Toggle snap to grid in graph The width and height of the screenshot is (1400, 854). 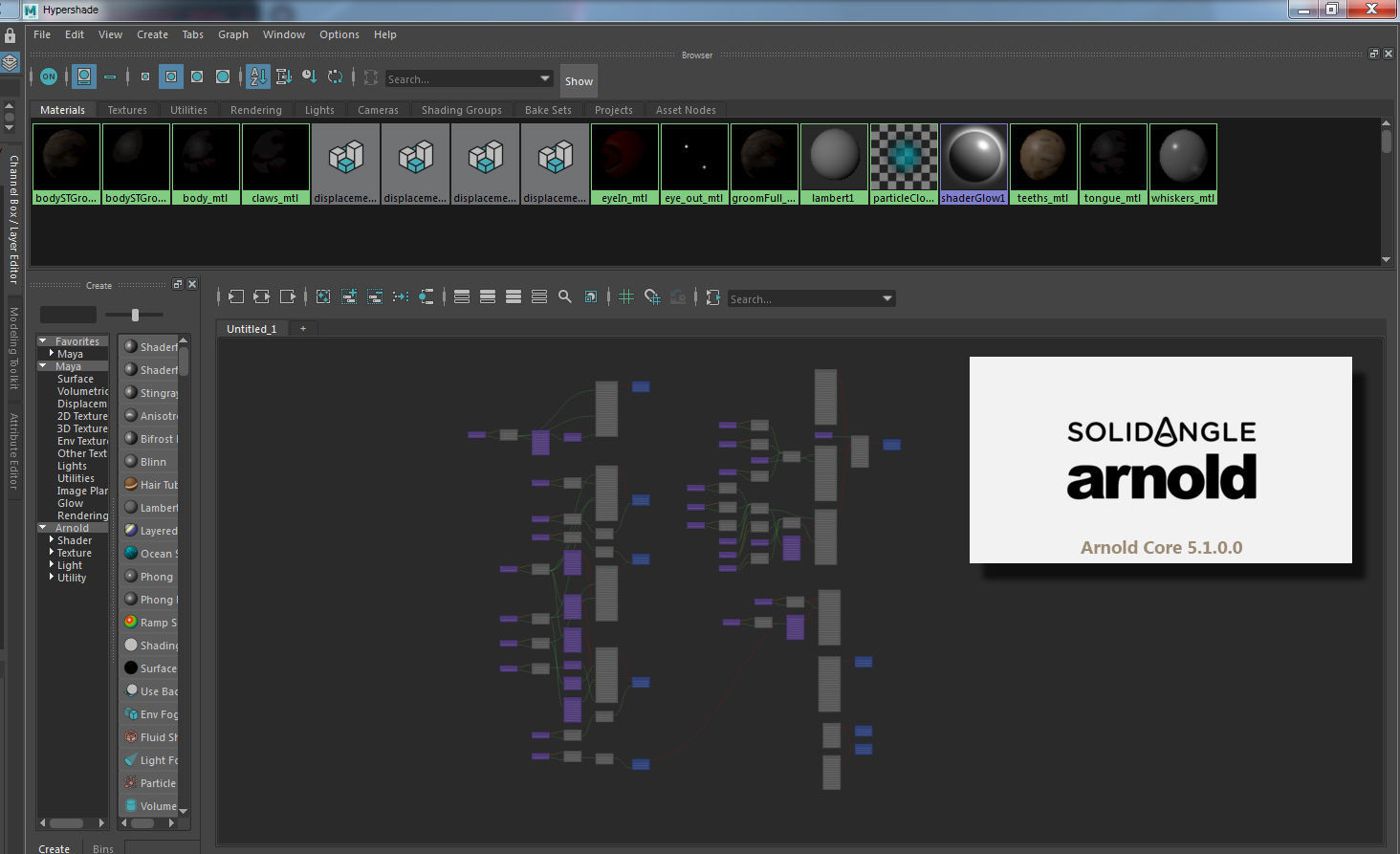click(x=652, y=297)
